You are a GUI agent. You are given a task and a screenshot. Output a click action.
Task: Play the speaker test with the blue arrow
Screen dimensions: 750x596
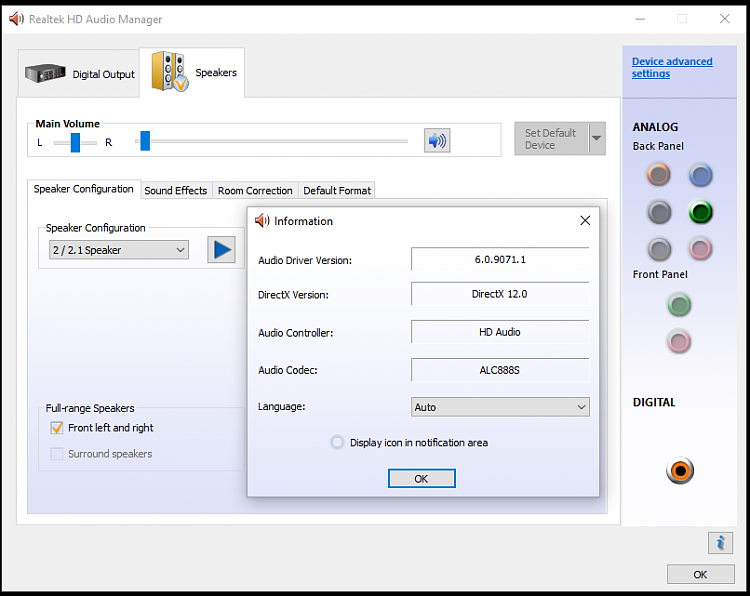pos(221,249)
